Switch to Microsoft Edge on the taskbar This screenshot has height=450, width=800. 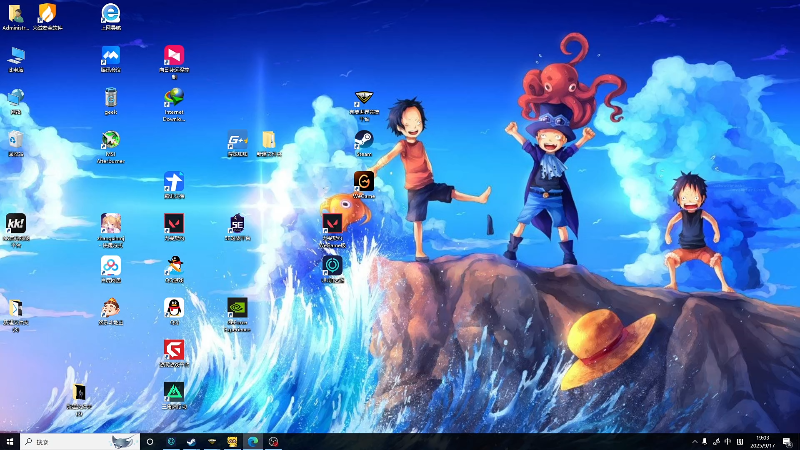(x=253, y=441)
